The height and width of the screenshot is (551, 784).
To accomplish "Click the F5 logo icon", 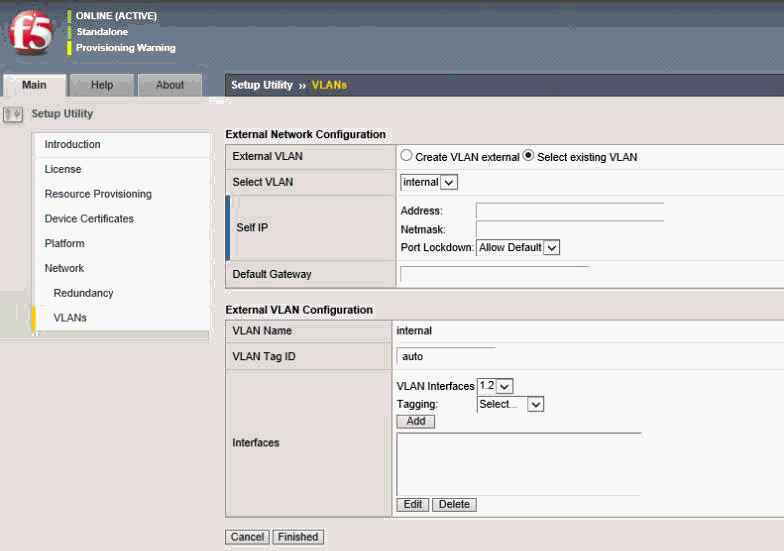I will (30, 34).
